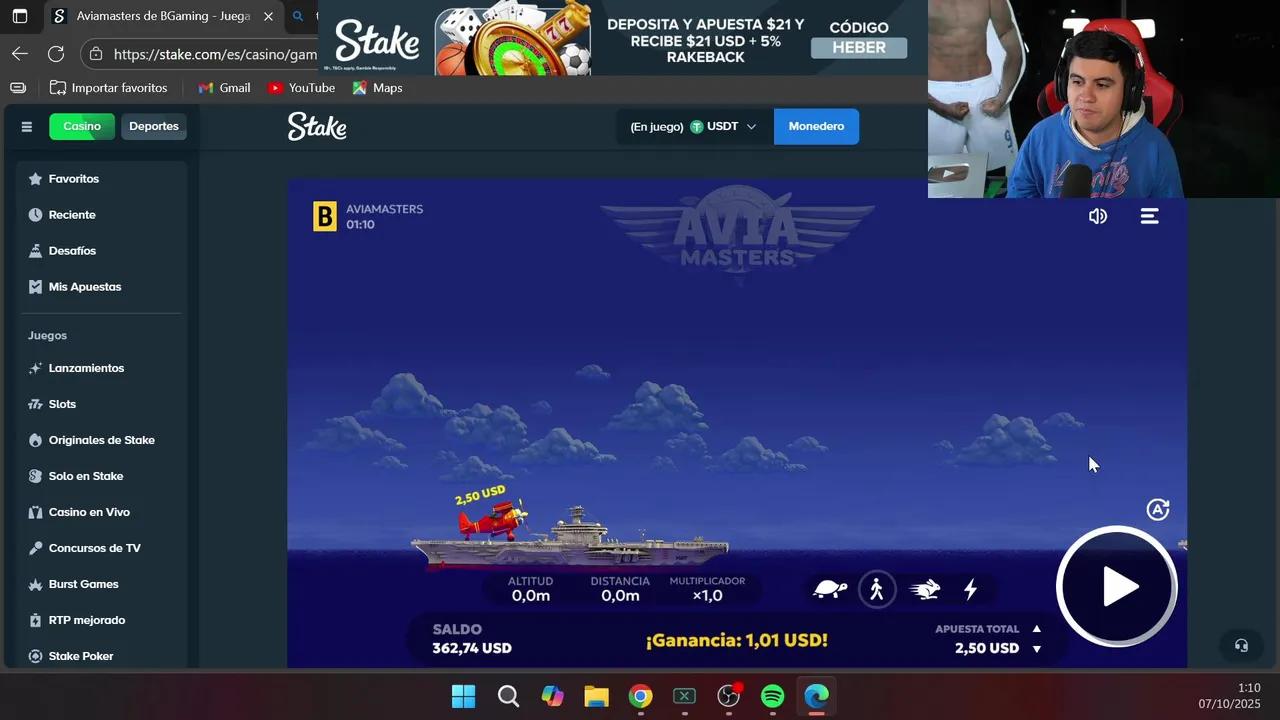
Task: Decrease the total bet amount
Action: coord(1037,649)
